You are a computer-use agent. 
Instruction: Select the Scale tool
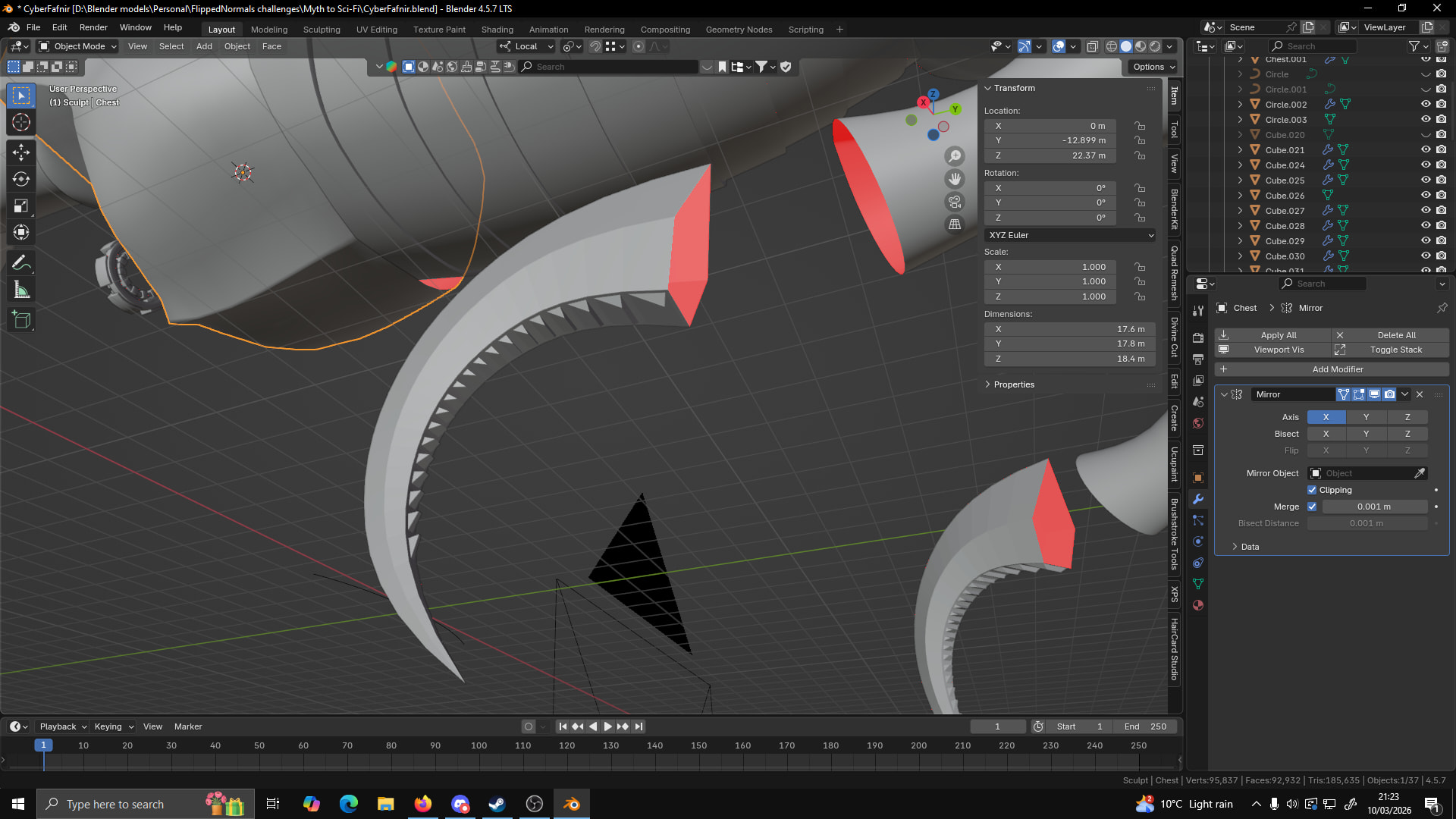click(x=21, y=206)
